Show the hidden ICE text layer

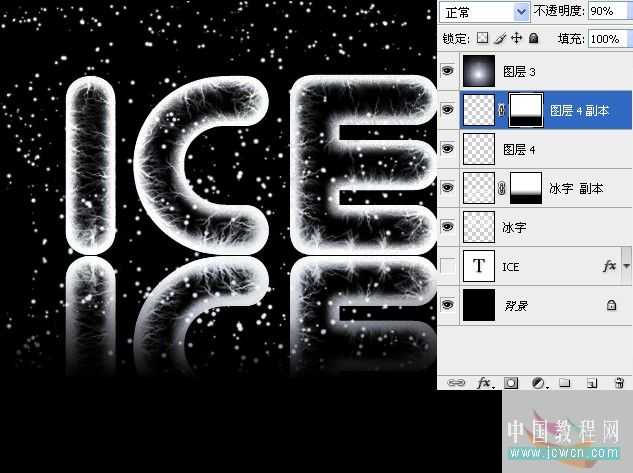447,266
